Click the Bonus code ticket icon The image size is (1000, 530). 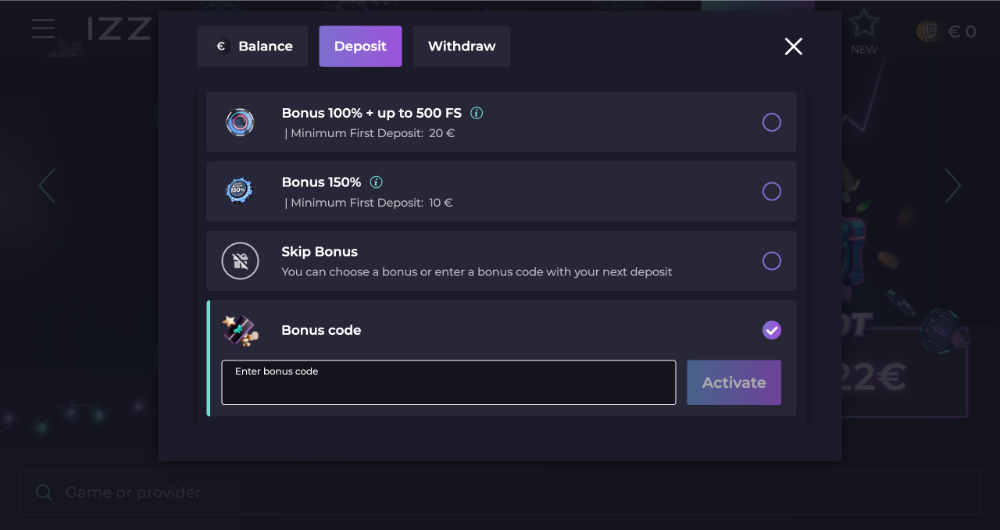(x=240, y=330)
